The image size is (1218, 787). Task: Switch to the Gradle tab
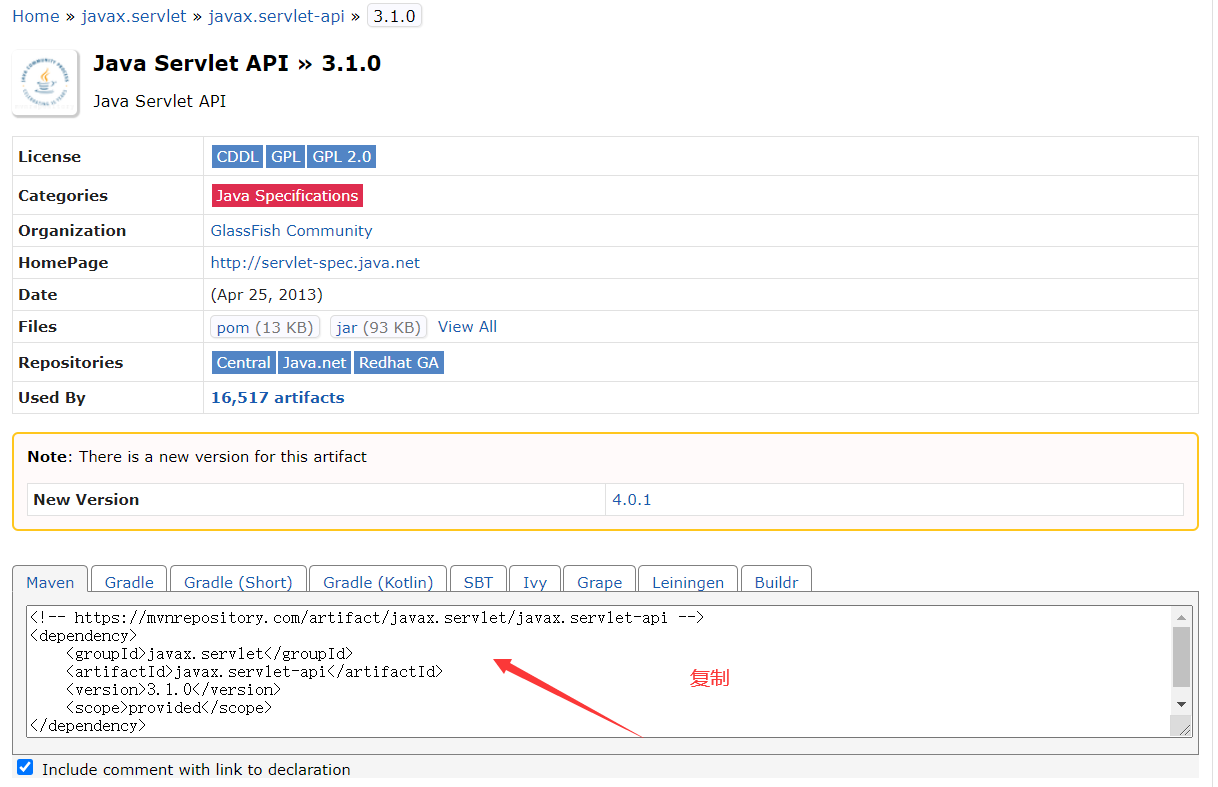[x=129, y=581]
